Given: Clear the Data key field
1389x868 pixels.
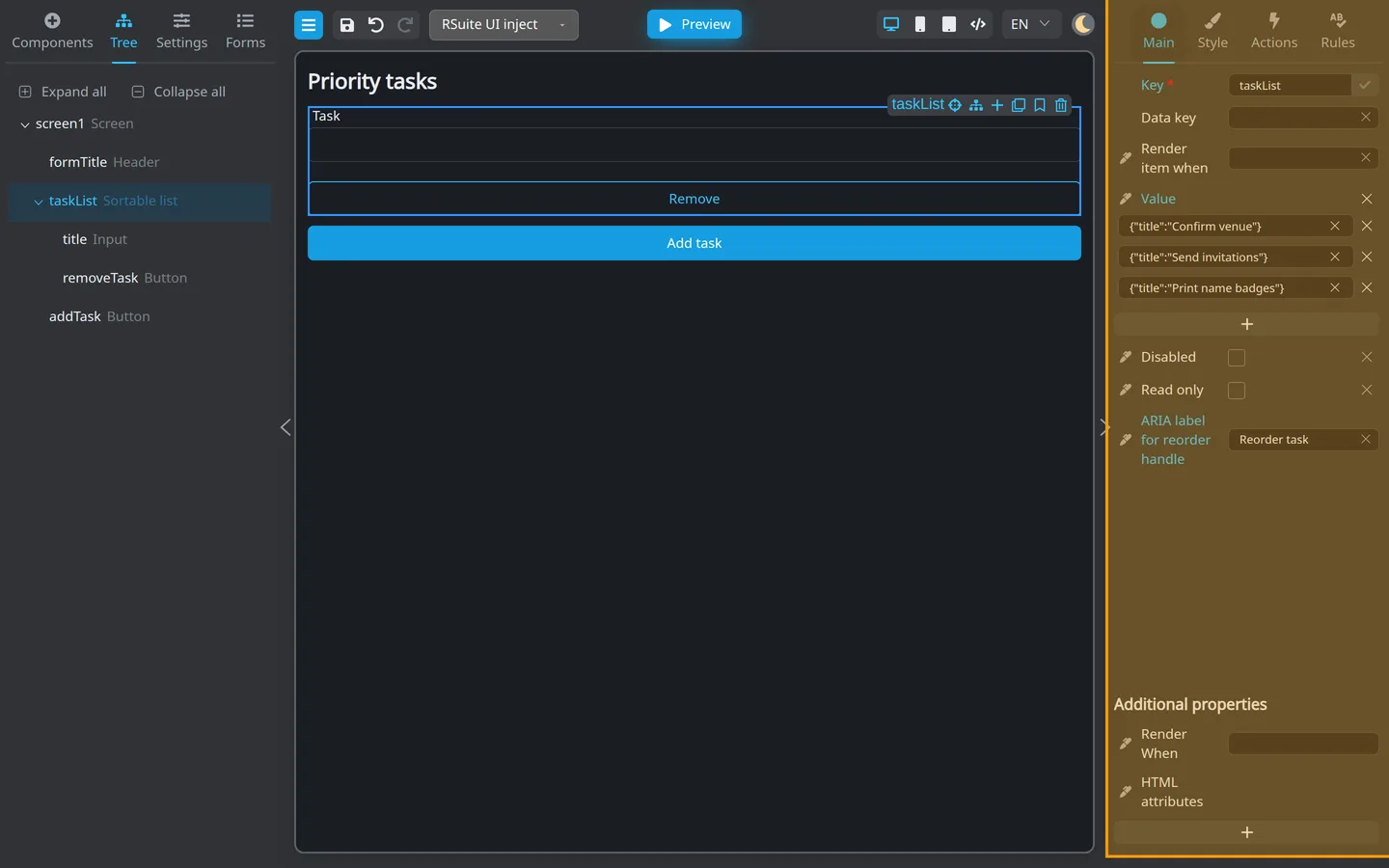Looking at the screenshot, I should pos(1366,117).
